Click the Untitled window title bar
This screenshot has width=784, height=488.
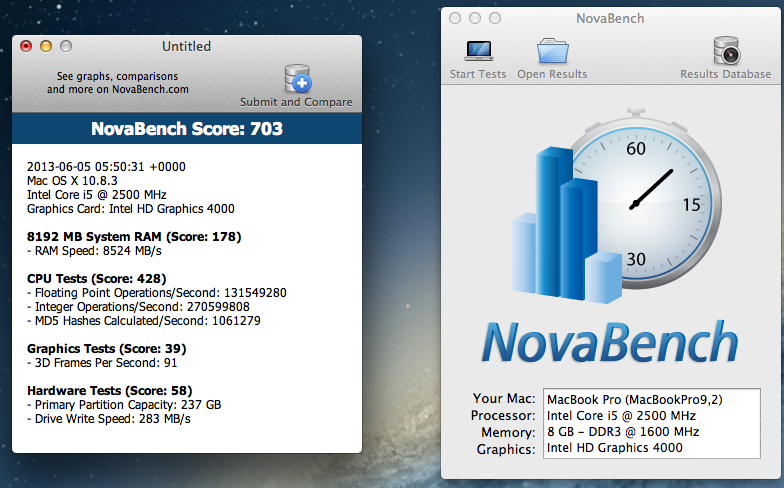186,46
